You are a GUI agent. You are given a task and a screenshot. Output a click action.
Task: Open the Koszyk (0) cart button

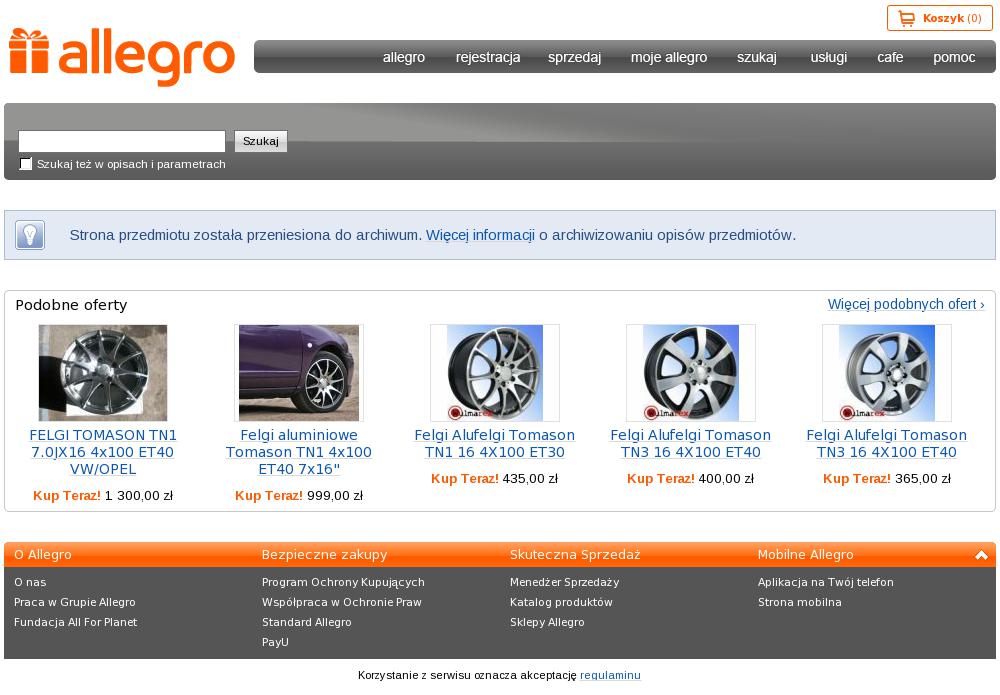pos(939,18)
